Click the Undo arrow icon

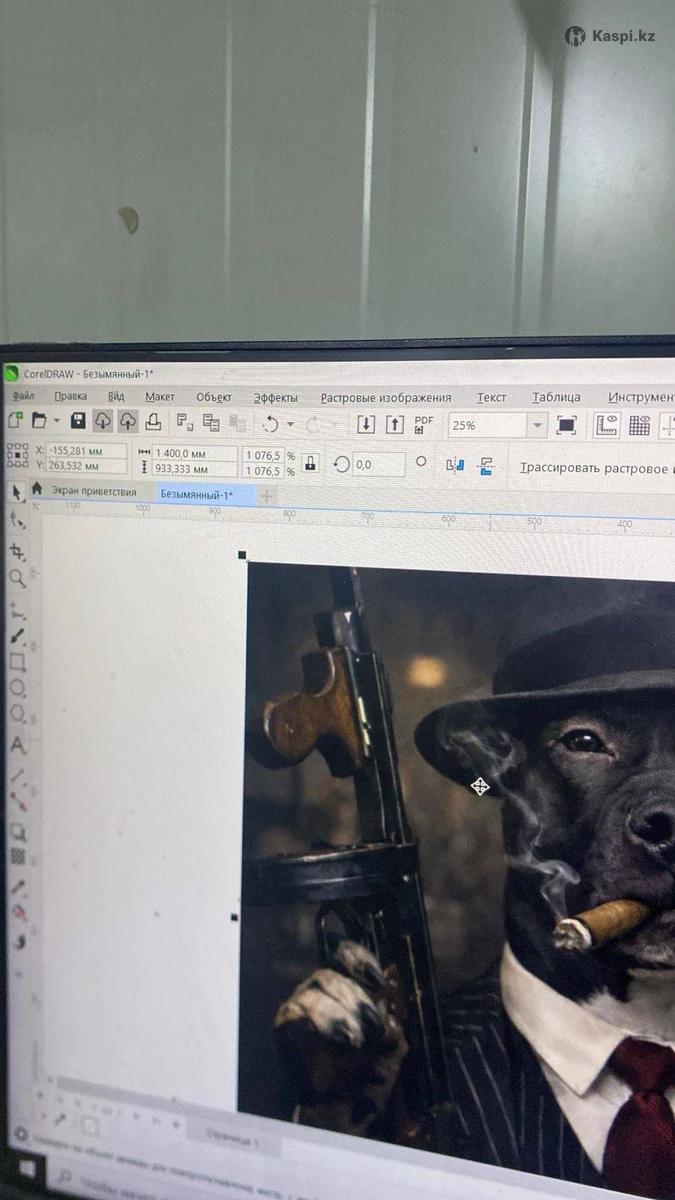point(269,423)
